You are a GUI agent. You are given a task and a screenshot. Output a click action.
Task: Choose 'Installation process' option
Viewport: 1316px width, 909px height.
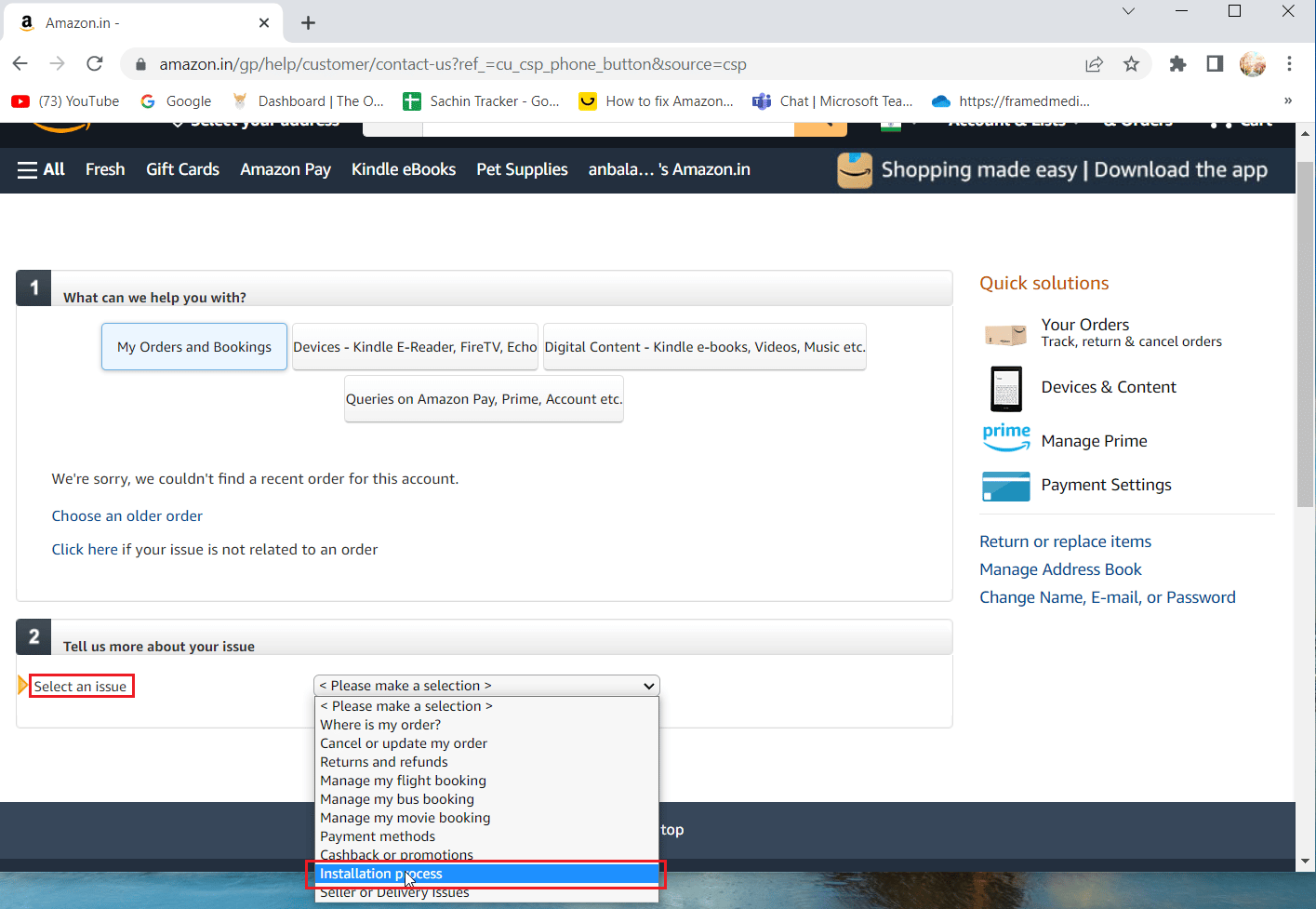pos(486,874)
